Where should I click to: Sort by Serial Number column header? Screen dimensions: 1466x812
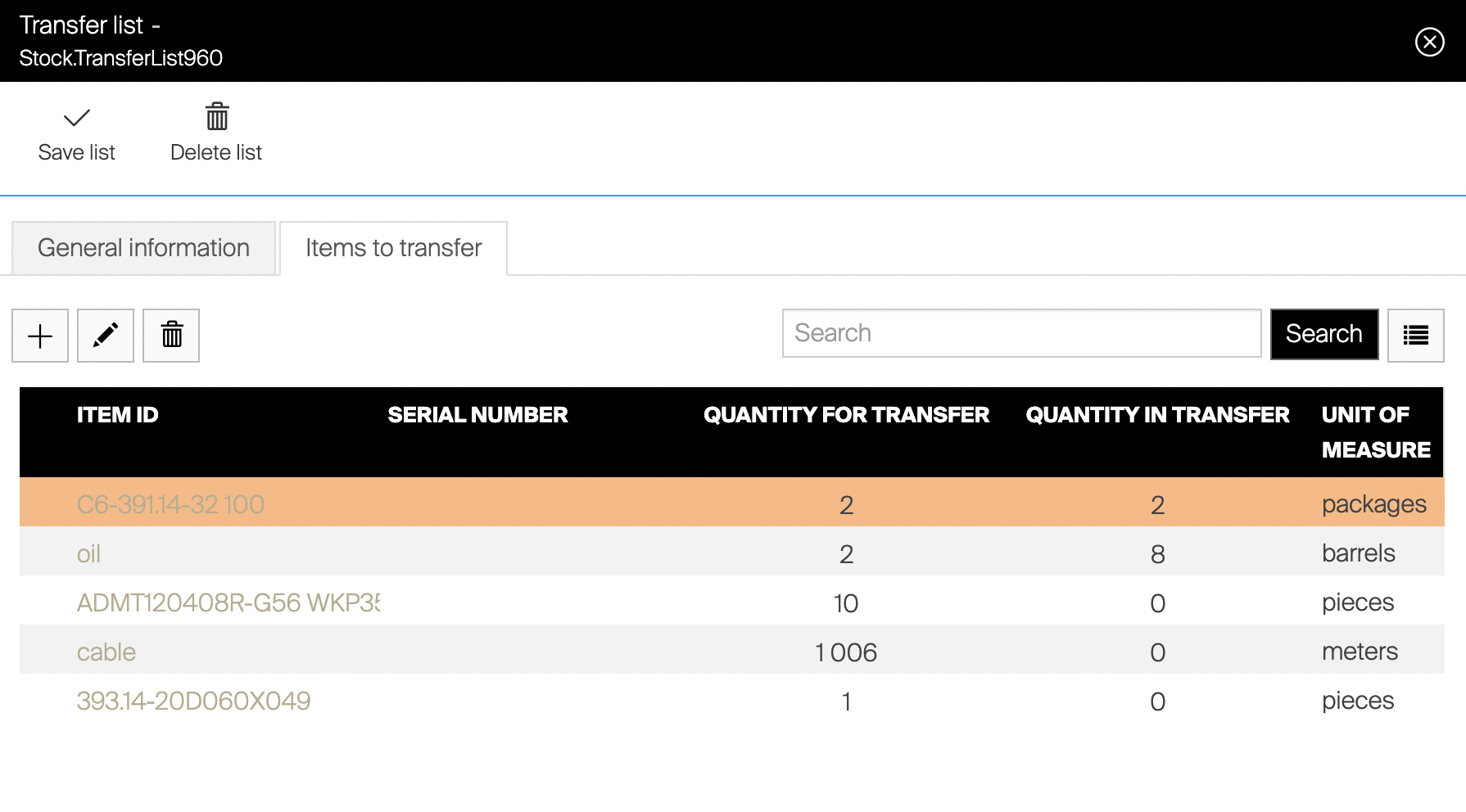pos(477,415)
